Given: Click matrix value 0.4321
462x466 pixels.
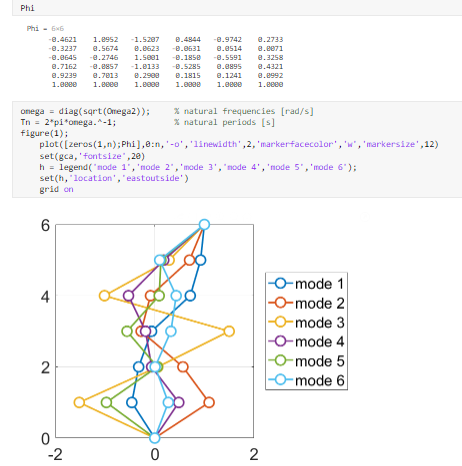Looking at the screenshot, I should pyautogui.click(x=270, y=66).
